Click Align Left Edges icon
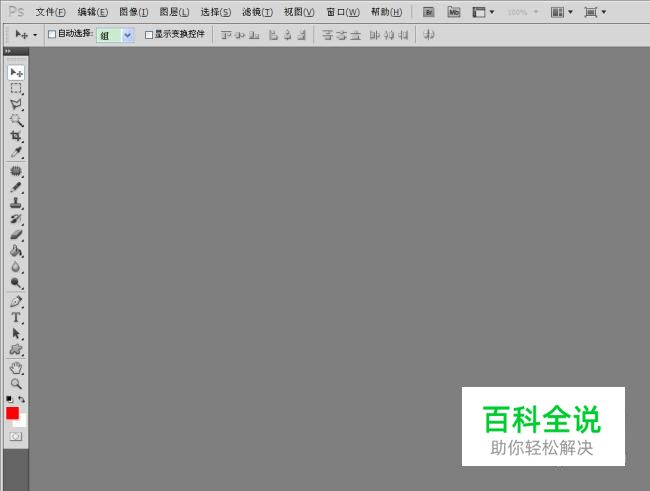Viewport: 650px width, 491px height. (273, 35)
